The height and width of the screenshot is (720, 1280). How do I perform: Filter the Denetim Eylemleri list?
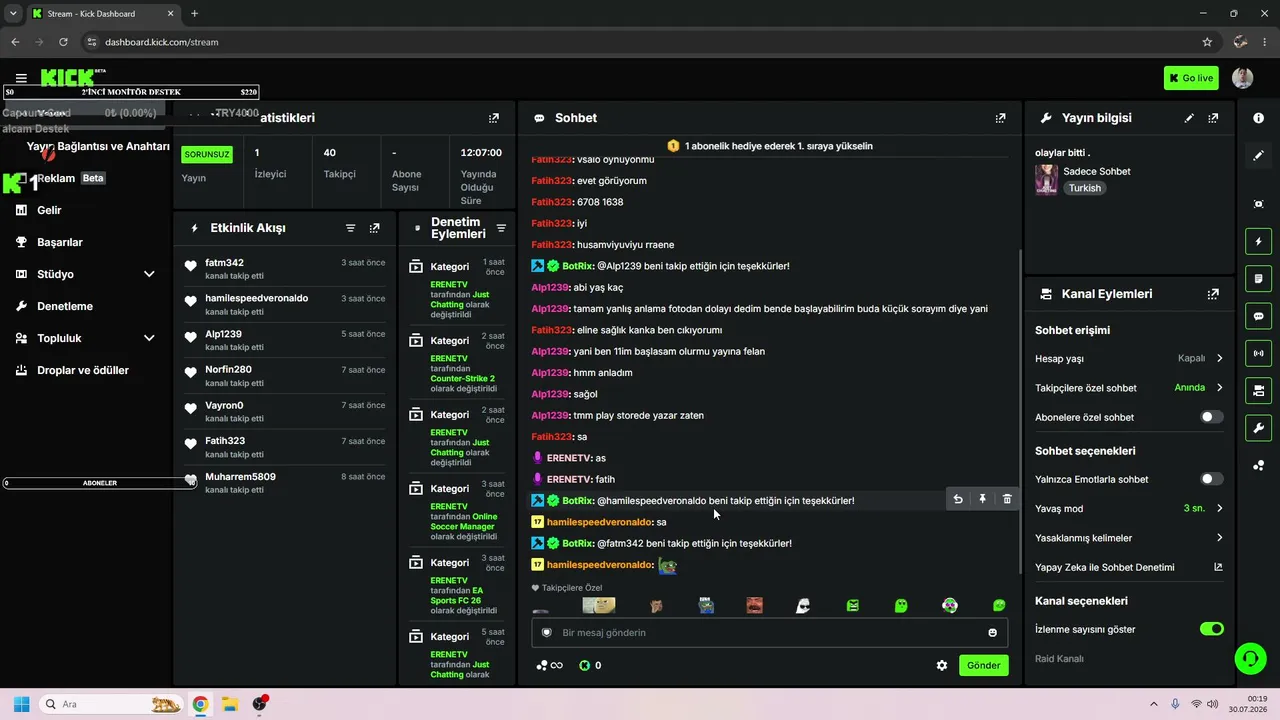pos(501,228)
